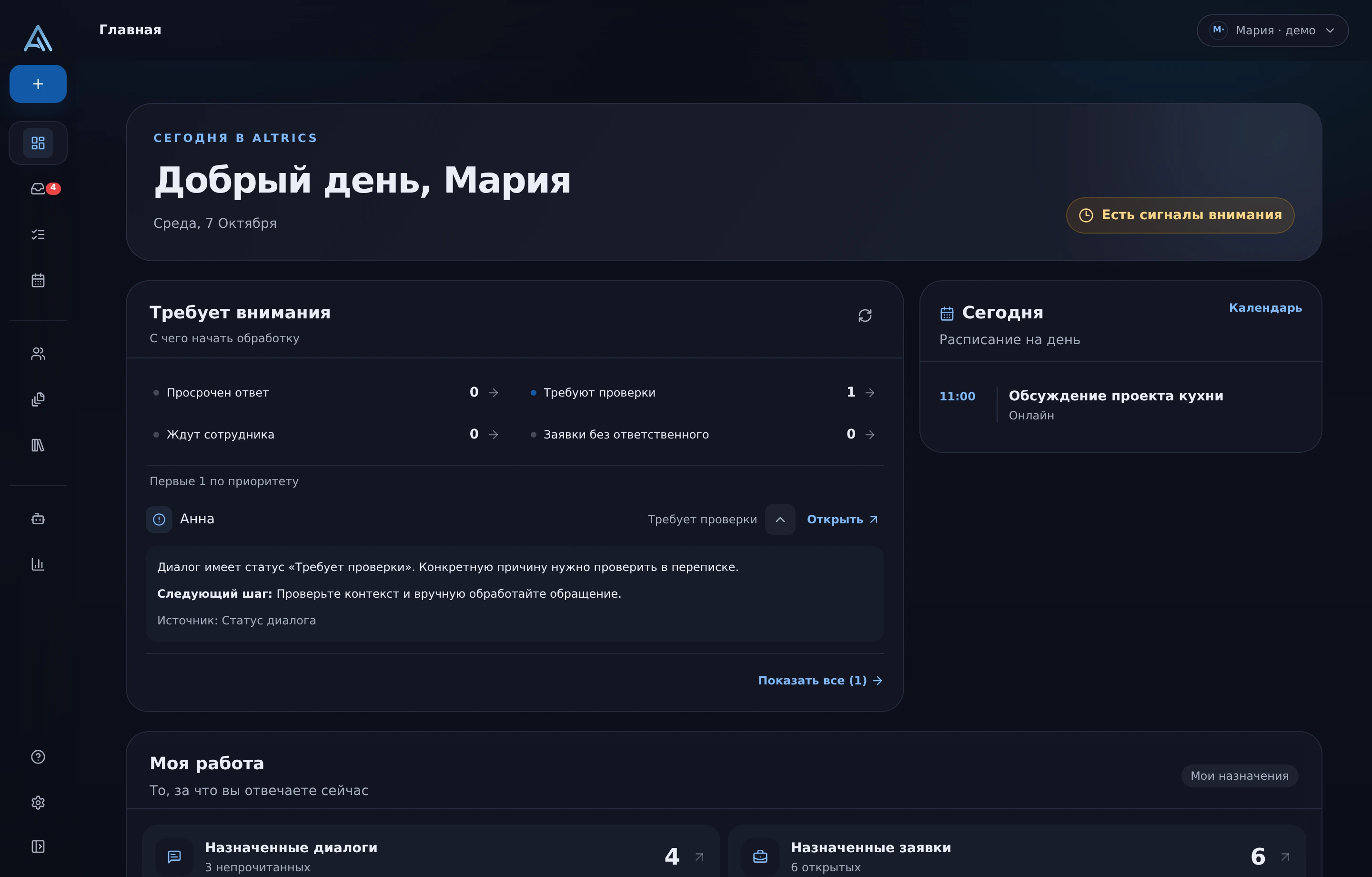The width and height of the screenshot is (1372, 877).
Task: Open the Мария · демо account dropdown
Action: tap(1272, 30)
